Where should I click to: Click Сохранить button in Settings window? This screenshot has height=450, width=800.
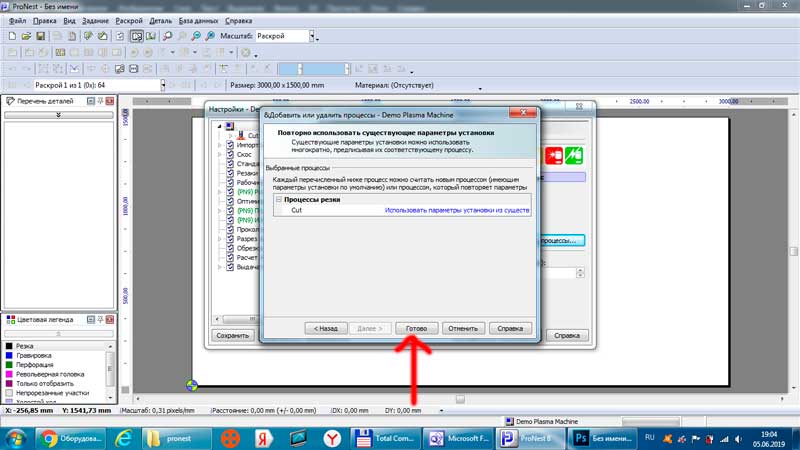click(x=233, y=336)
